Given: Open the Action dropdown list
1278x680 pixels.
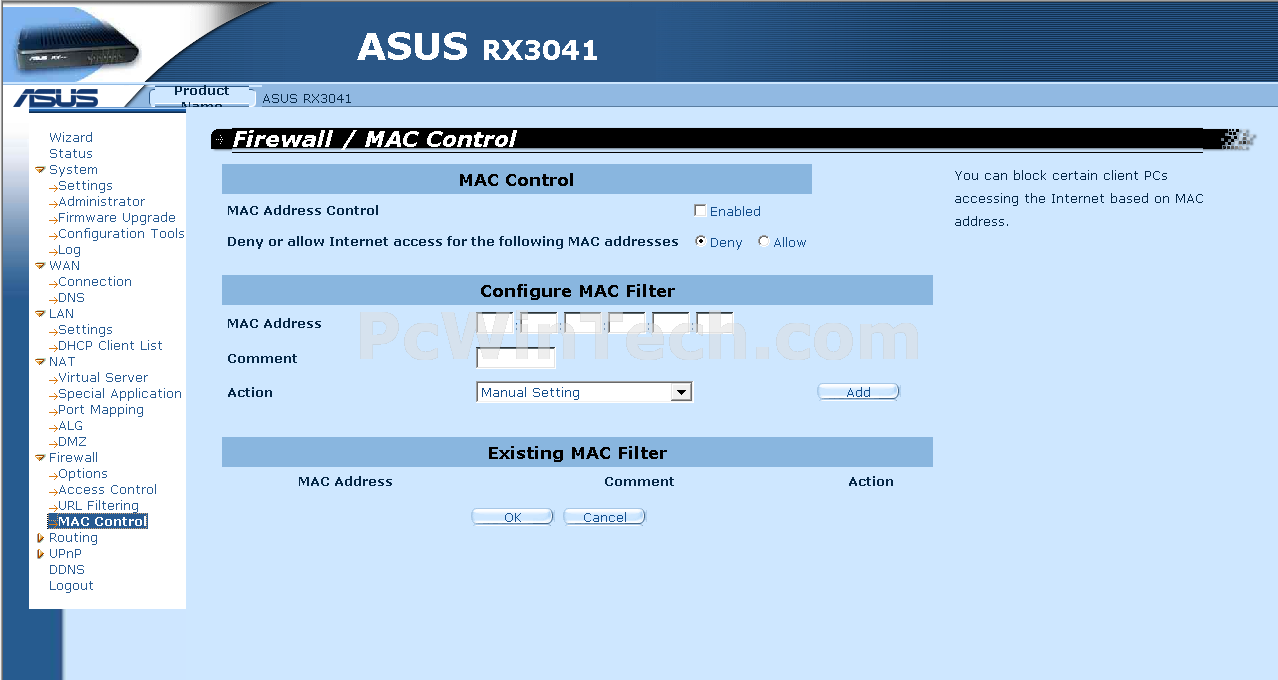Looking at the screenshot, I should coord(681,392).
